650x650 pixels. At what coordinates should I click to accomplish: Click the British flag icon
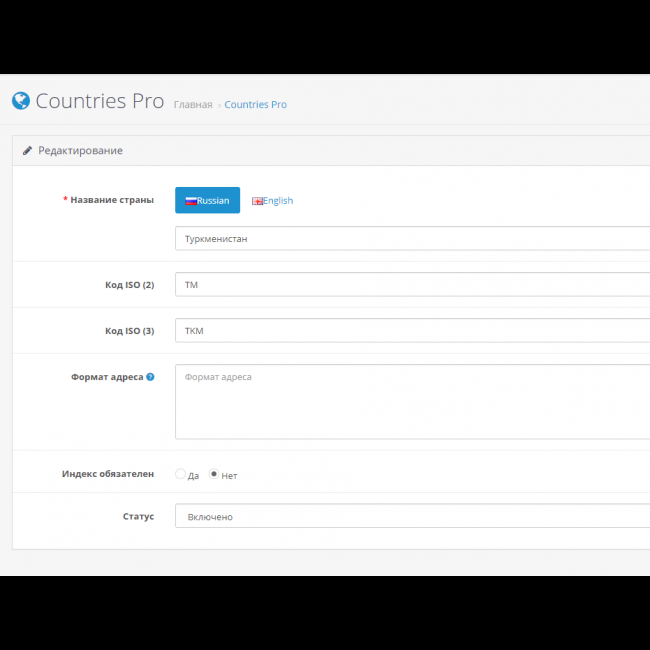point(257,201)
